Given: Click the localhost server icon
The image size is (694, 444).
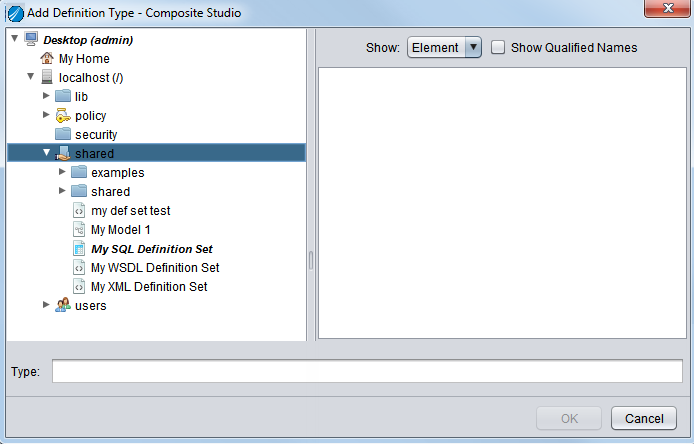Looking at the screenshot, I should tap(47, 78).
